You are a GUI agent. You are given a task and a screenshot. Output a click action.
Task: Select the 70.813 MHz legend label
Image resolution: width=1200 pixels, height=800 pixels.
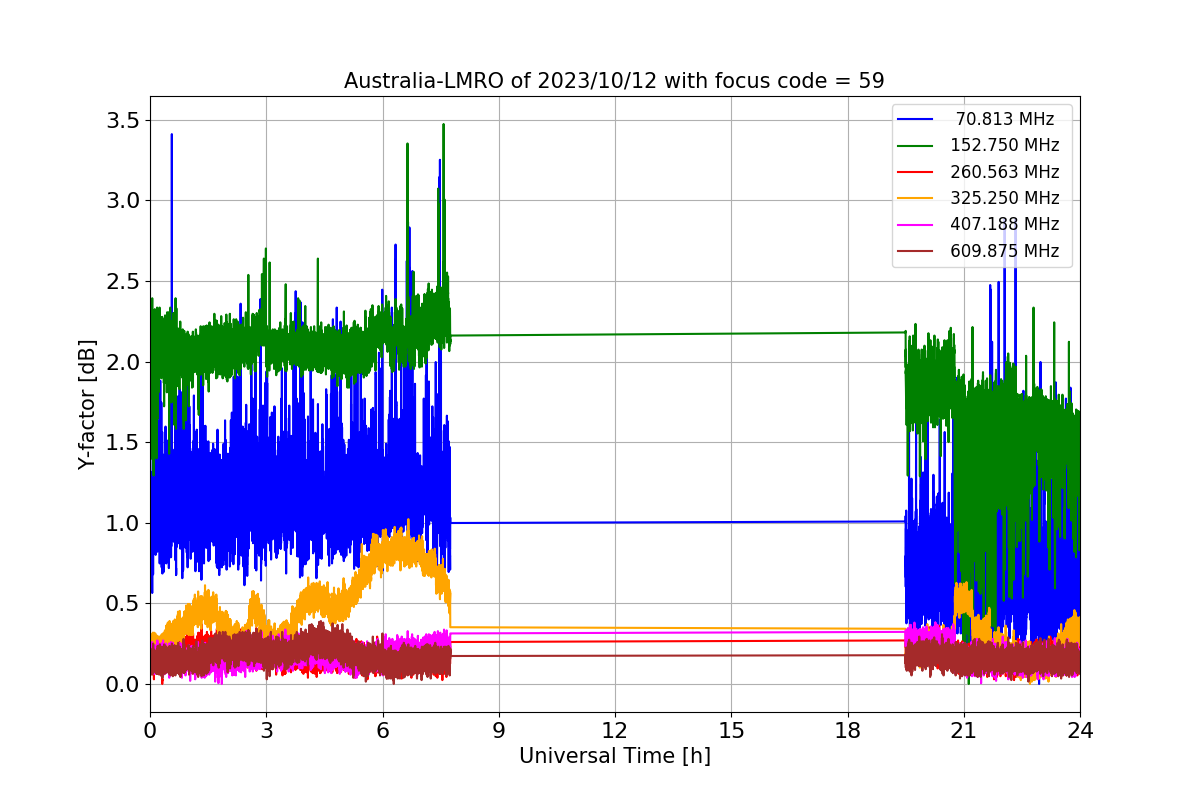point(1005,119)
